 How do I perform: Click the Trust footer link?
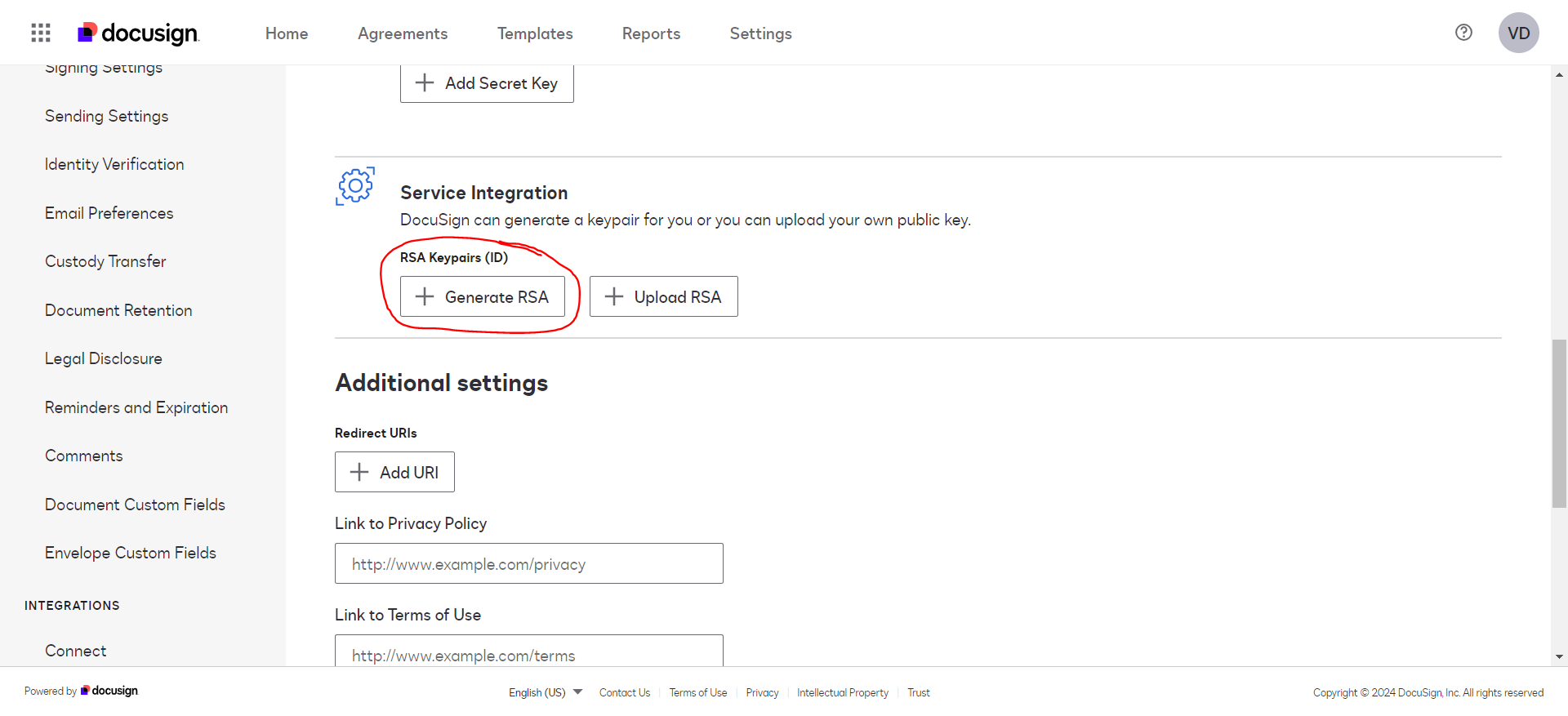point(919,692)
